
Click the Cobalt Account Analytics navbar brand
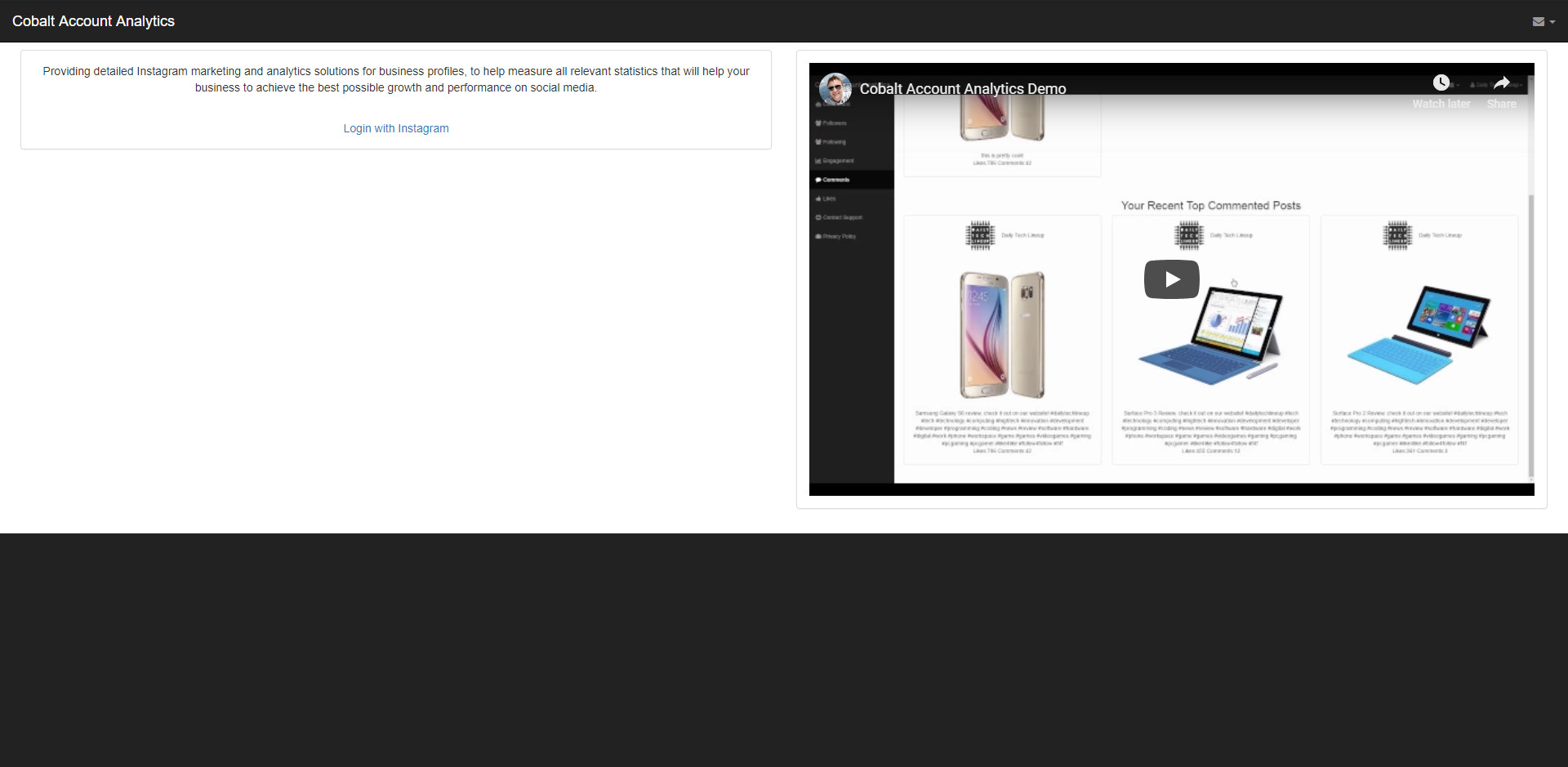coord(93,21)
